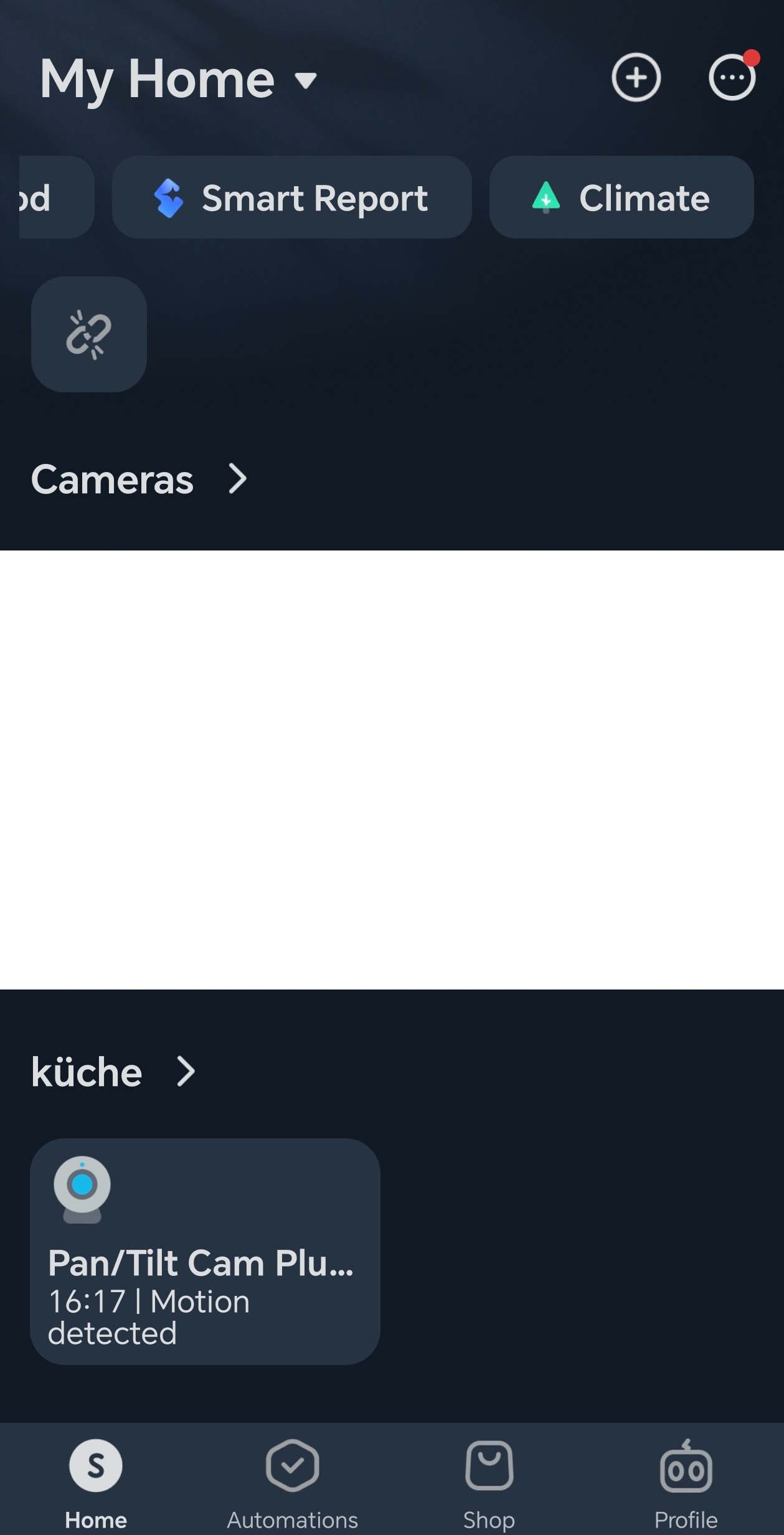Screen dimensions: 784x1535
Task: Expand the My Home dropdown arrow
Action: (306, 80)
